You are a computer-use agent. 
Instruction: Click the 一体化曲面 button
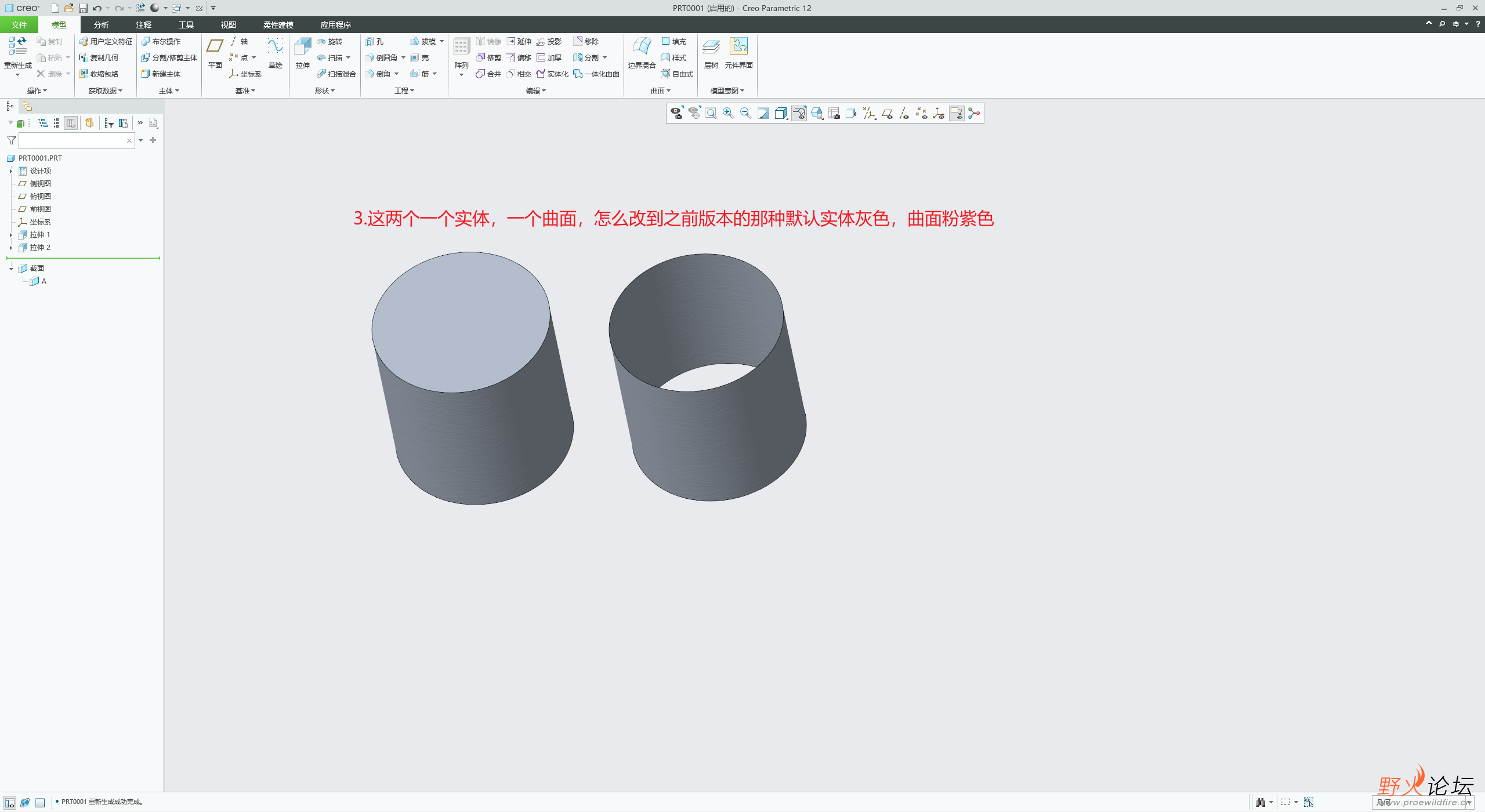click(x=596, y=74)
